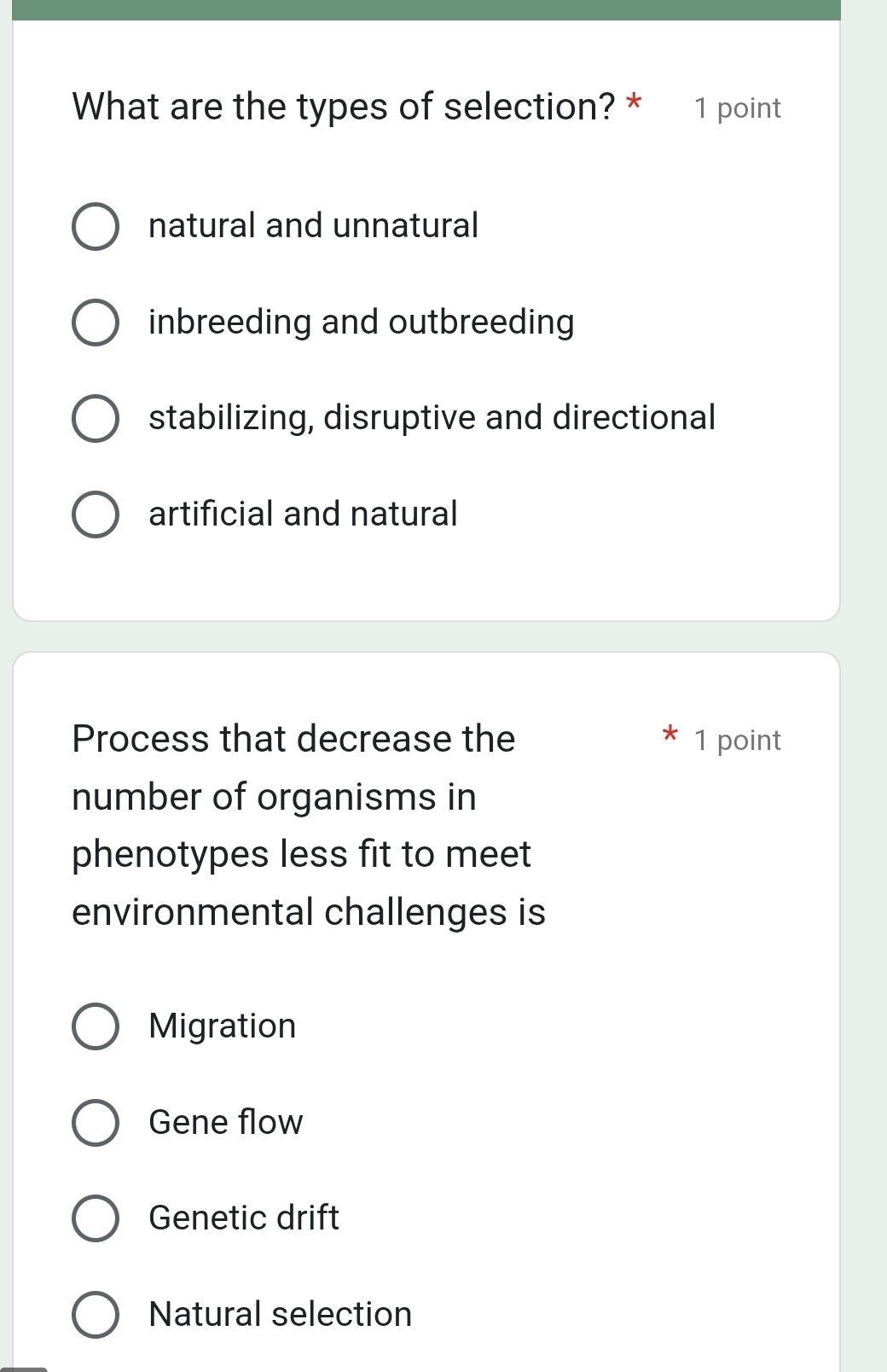Choose "Migration" for the second question

tap(96, 1026)
